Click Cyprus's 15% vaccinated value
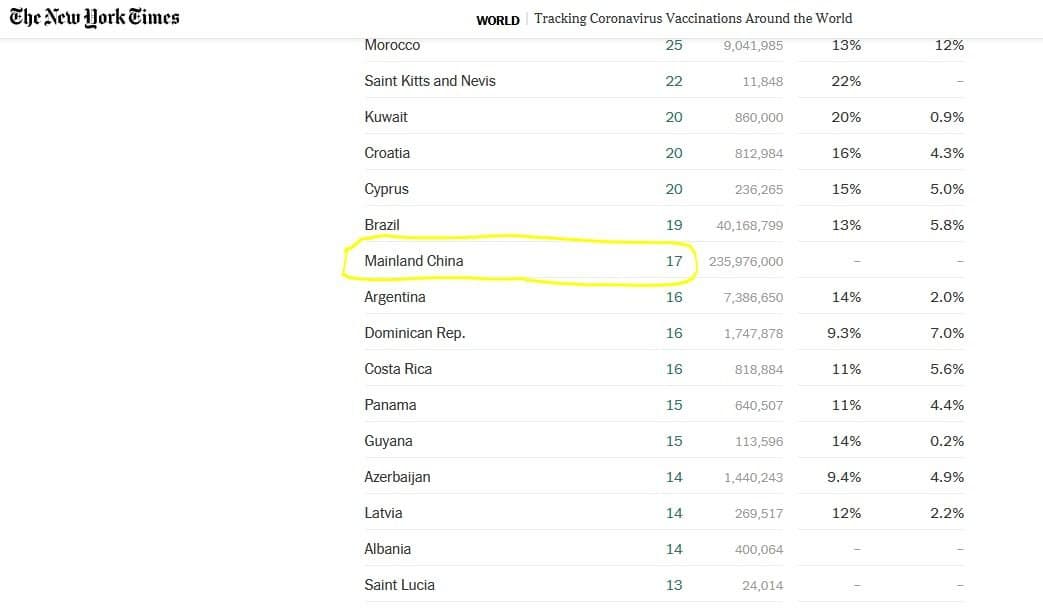The width and height of the screenshot is (1043, 614). (846, 189)
